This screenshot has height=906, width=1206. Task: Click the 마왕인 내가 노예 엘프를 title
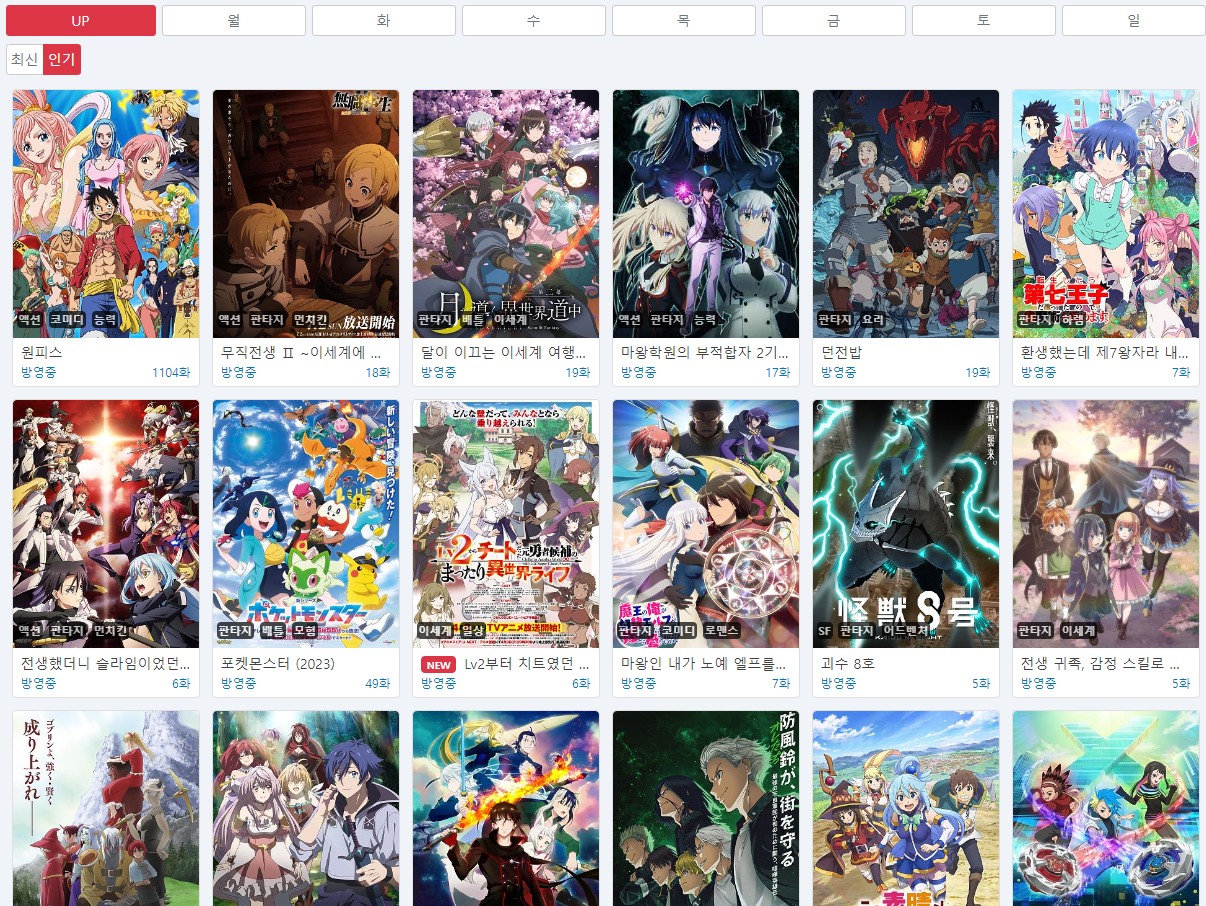pos(706,663)
